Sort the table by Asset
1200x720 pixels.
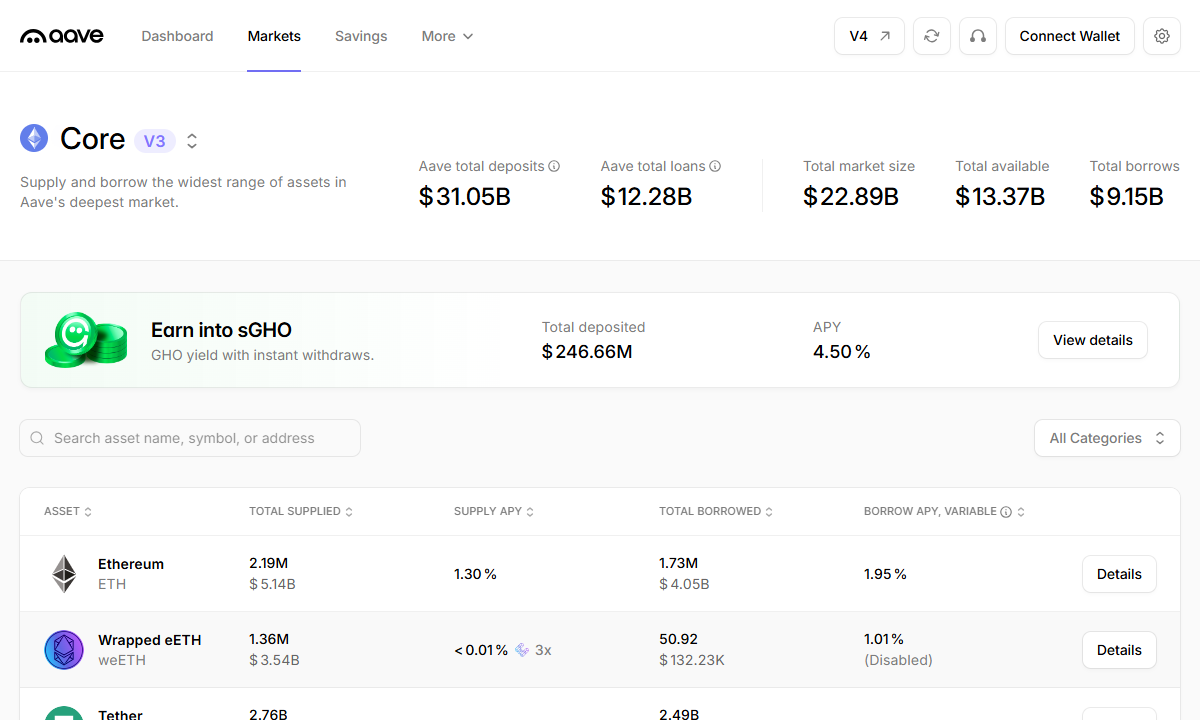68,512
